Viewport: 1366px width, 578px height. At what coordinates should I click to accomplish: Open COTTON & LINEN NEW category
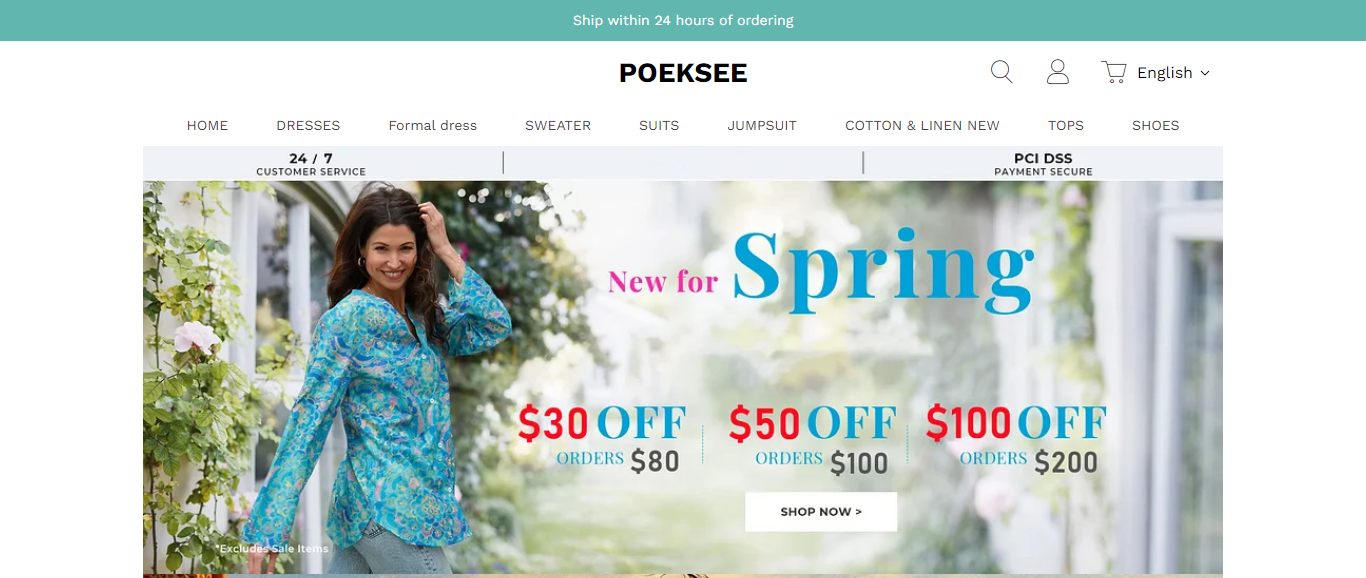pos(922,125)
